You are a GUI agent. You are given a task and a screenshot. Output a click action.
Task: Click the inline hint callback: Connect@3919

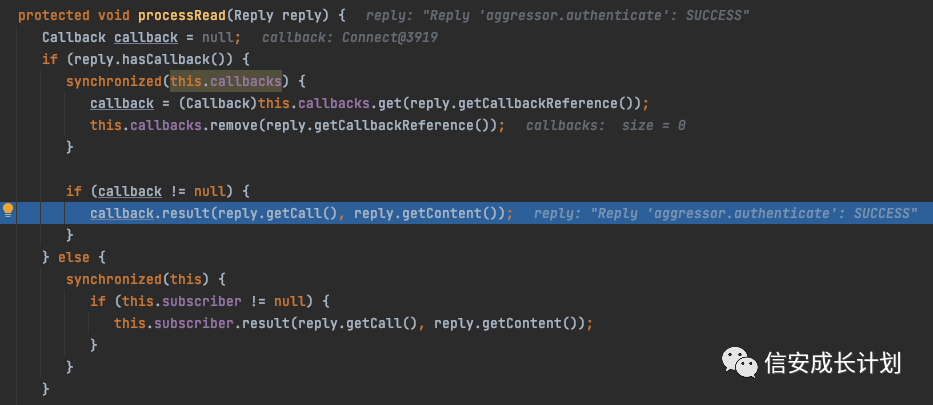click(x=350, y=37)
